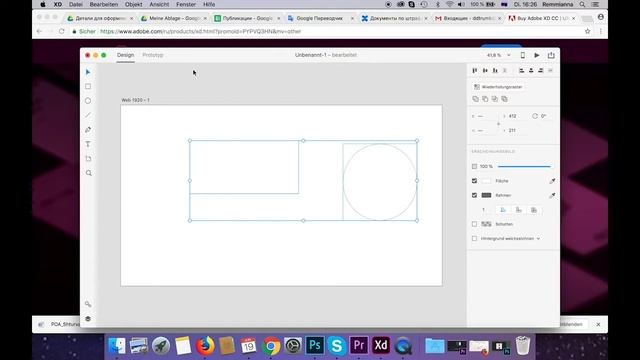Switch to Meine Ablage Chrome tab
Screen dimensions: 640x360
(174, 18)
